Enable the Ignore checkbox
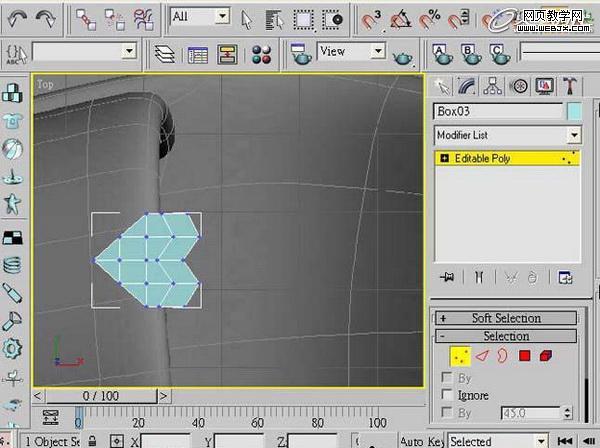Viewport: 600px width, 448px height. coord(447,394)
